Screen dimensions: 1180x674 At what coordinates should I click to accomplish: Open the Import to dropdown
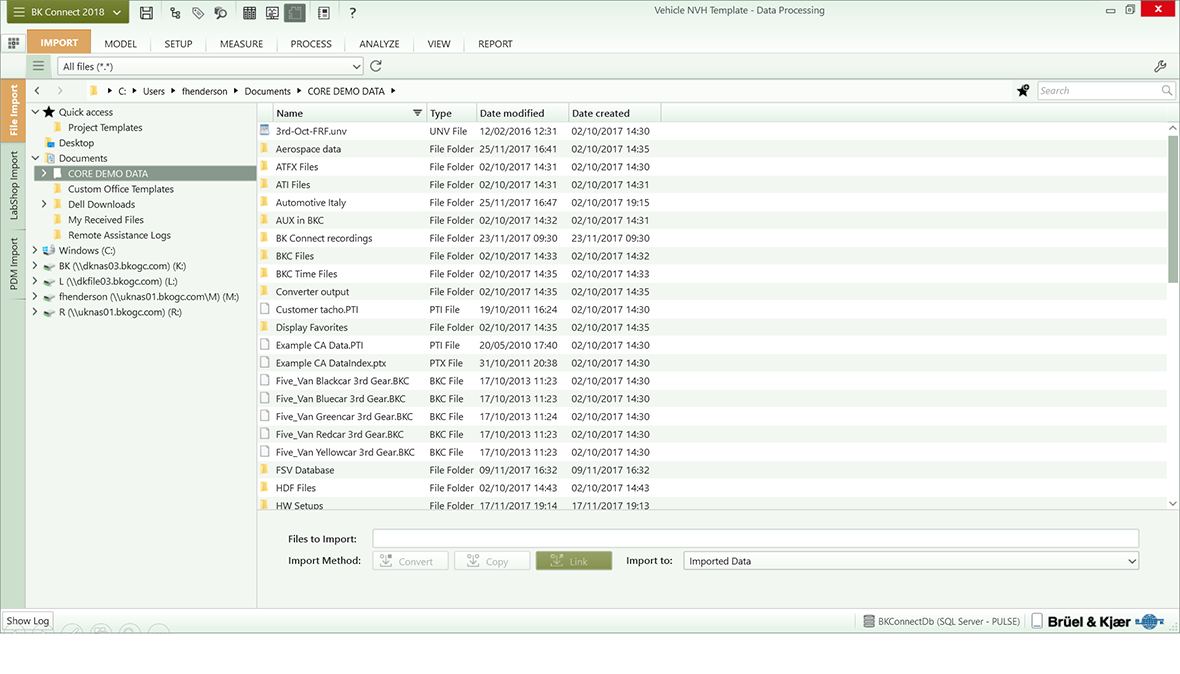pyautogui.click(x=910, y=561)
